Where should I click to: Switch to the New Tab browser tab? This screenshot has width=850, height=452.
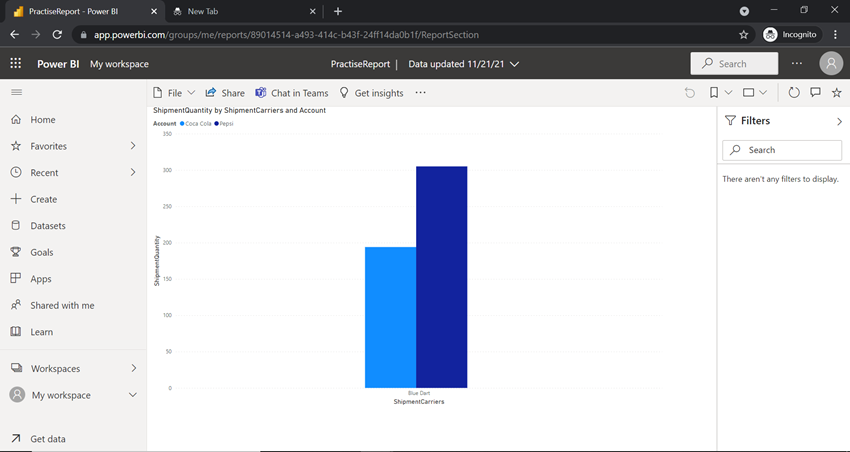[x=244, y=11]
